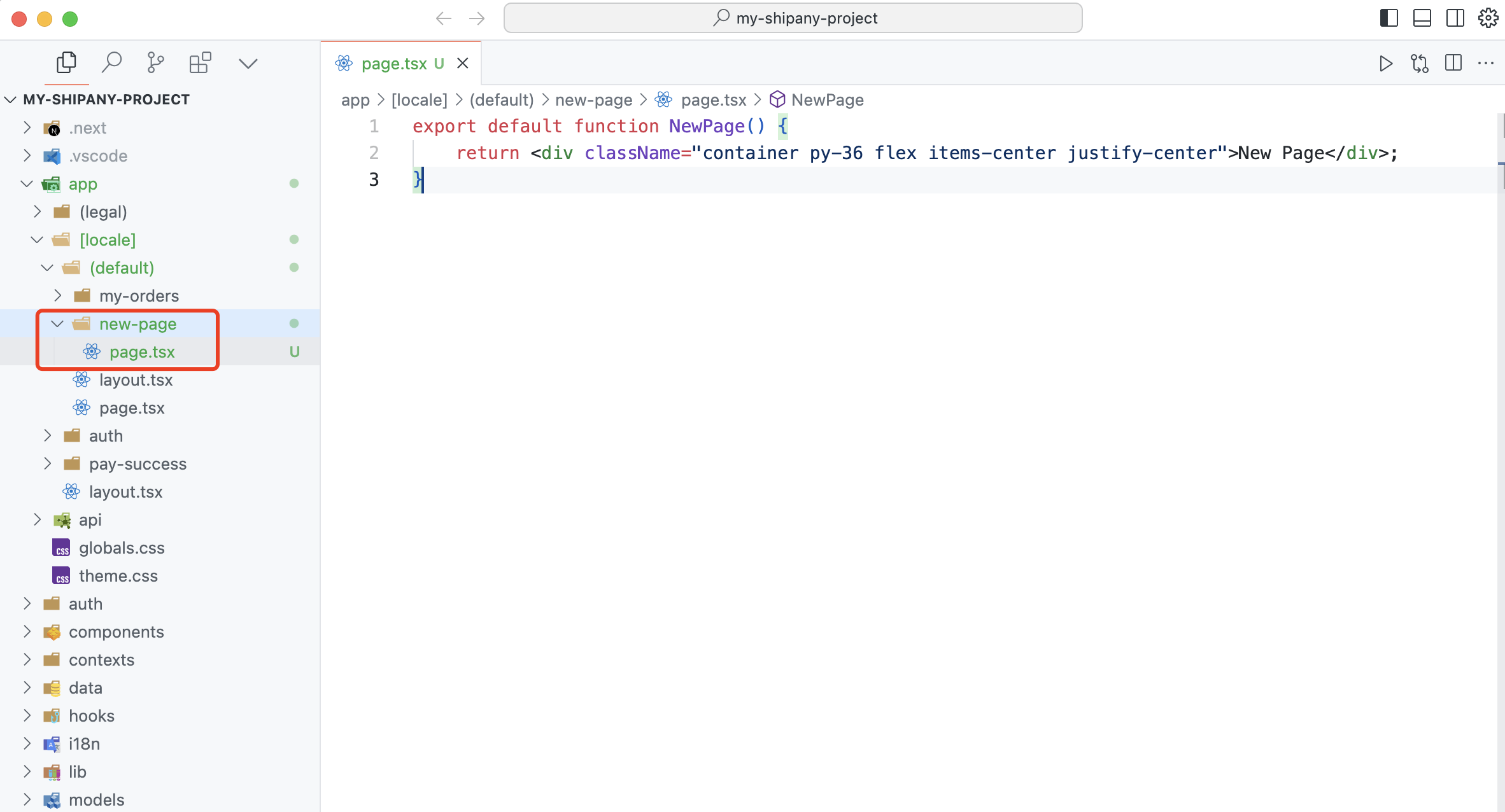Toggle the bottom panel visibility

[x=1422, y=18]
